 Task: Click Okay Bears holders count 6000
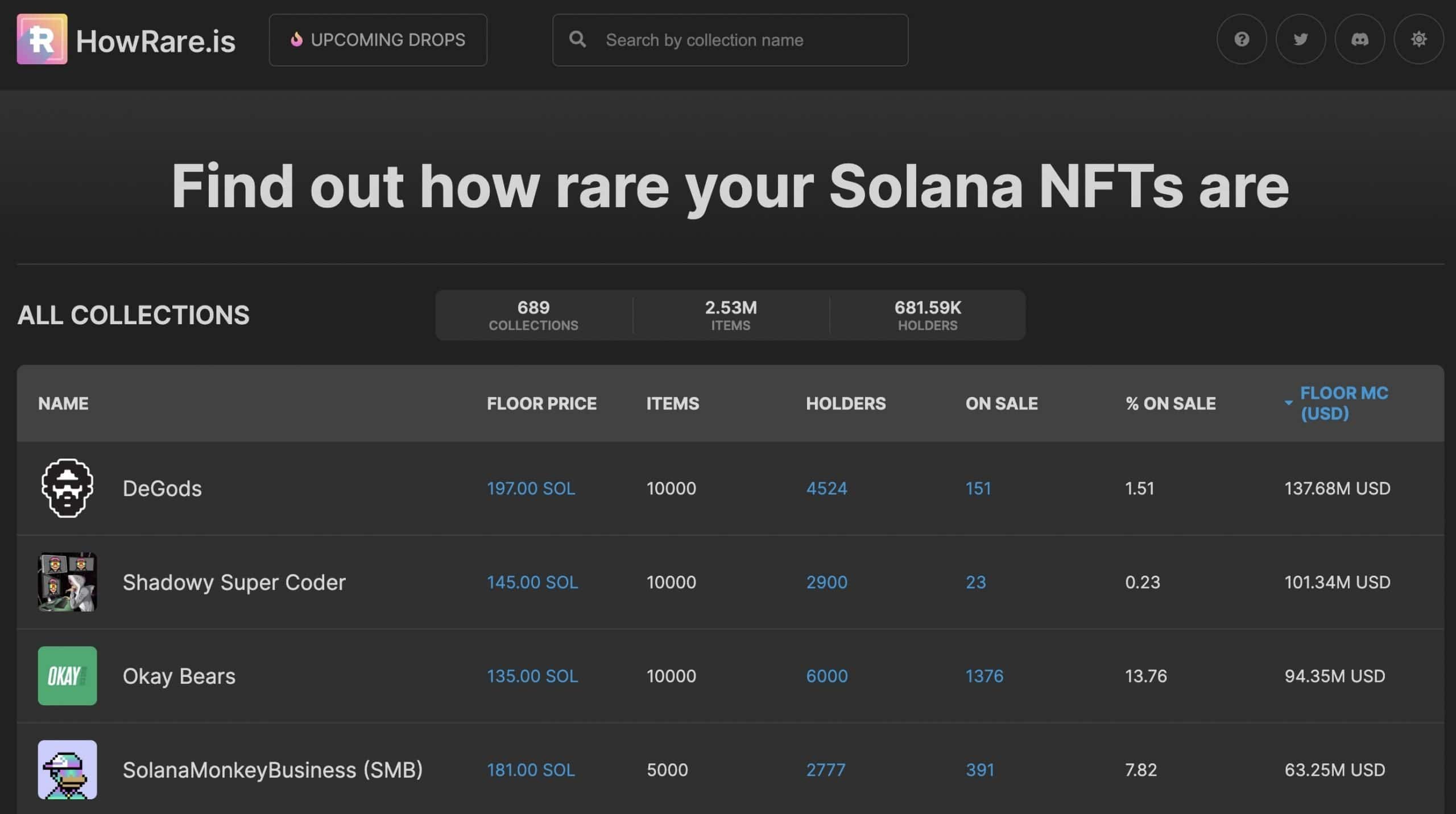pos(826,676)
